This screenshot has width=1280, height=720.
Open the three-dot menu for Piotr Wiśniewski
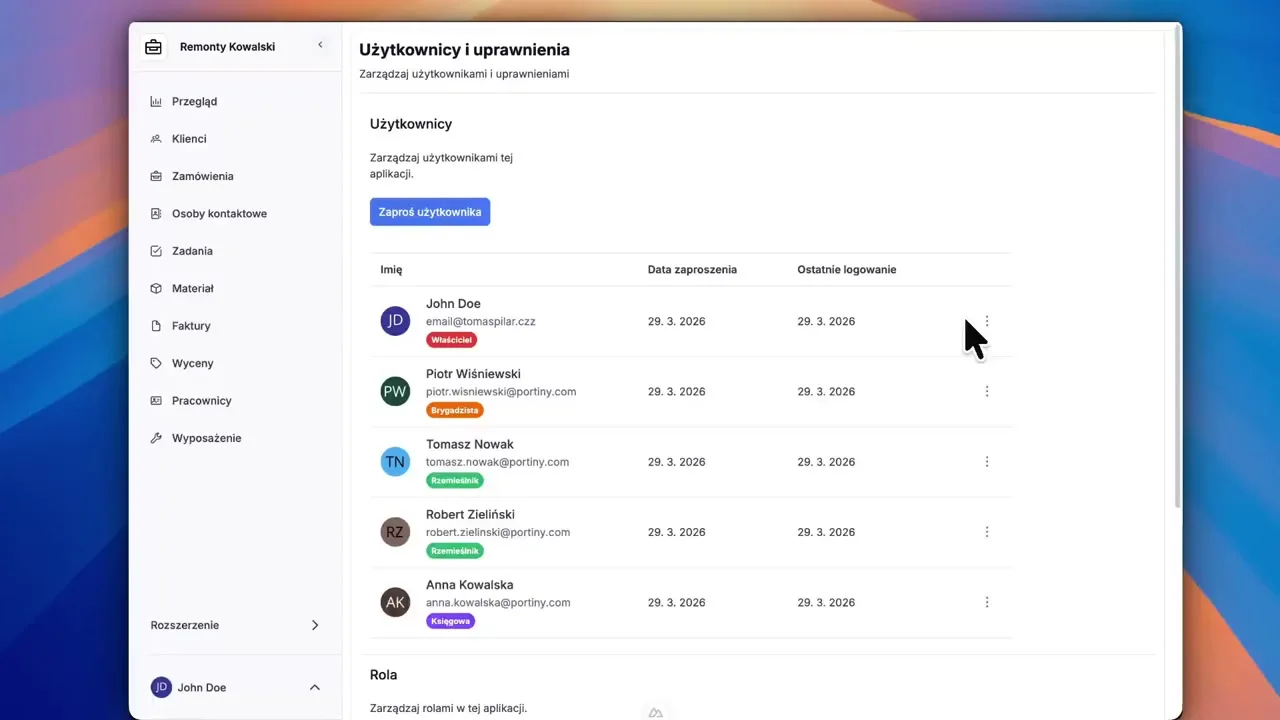(987, 391)
